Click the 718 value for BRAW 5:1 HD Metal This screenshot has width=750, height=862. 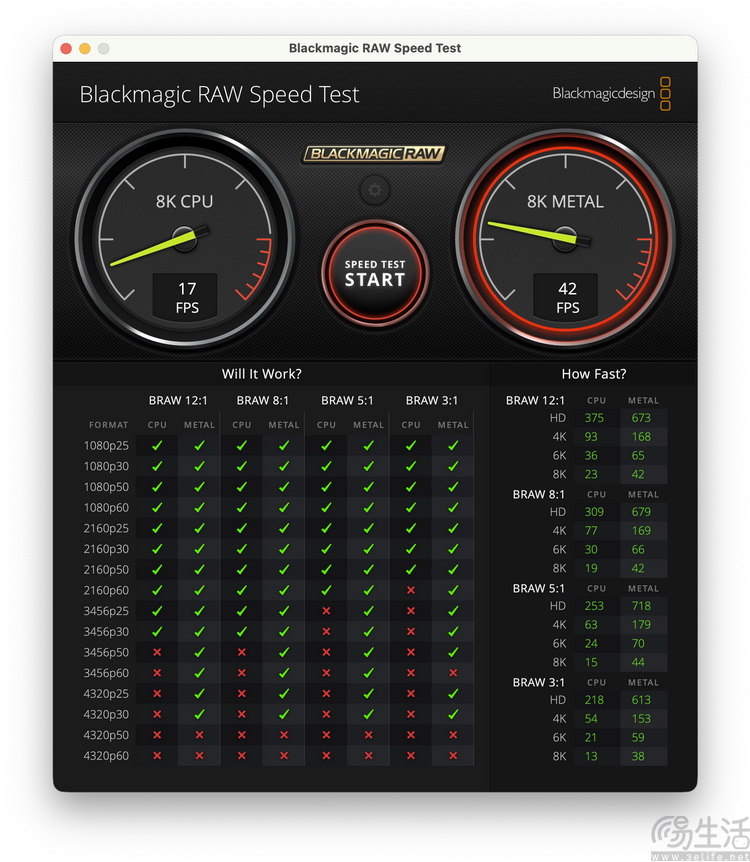[x=641, y=606]
